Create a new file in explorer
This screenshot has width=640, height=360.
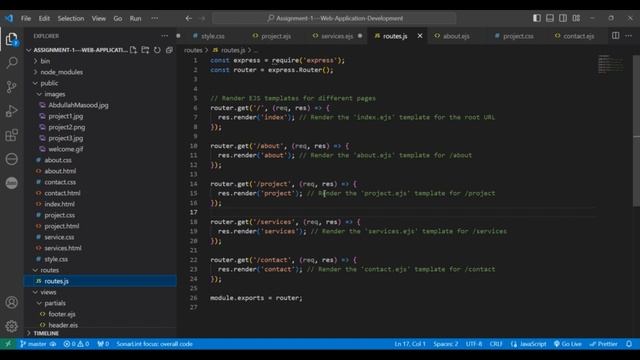coord(133,50)
